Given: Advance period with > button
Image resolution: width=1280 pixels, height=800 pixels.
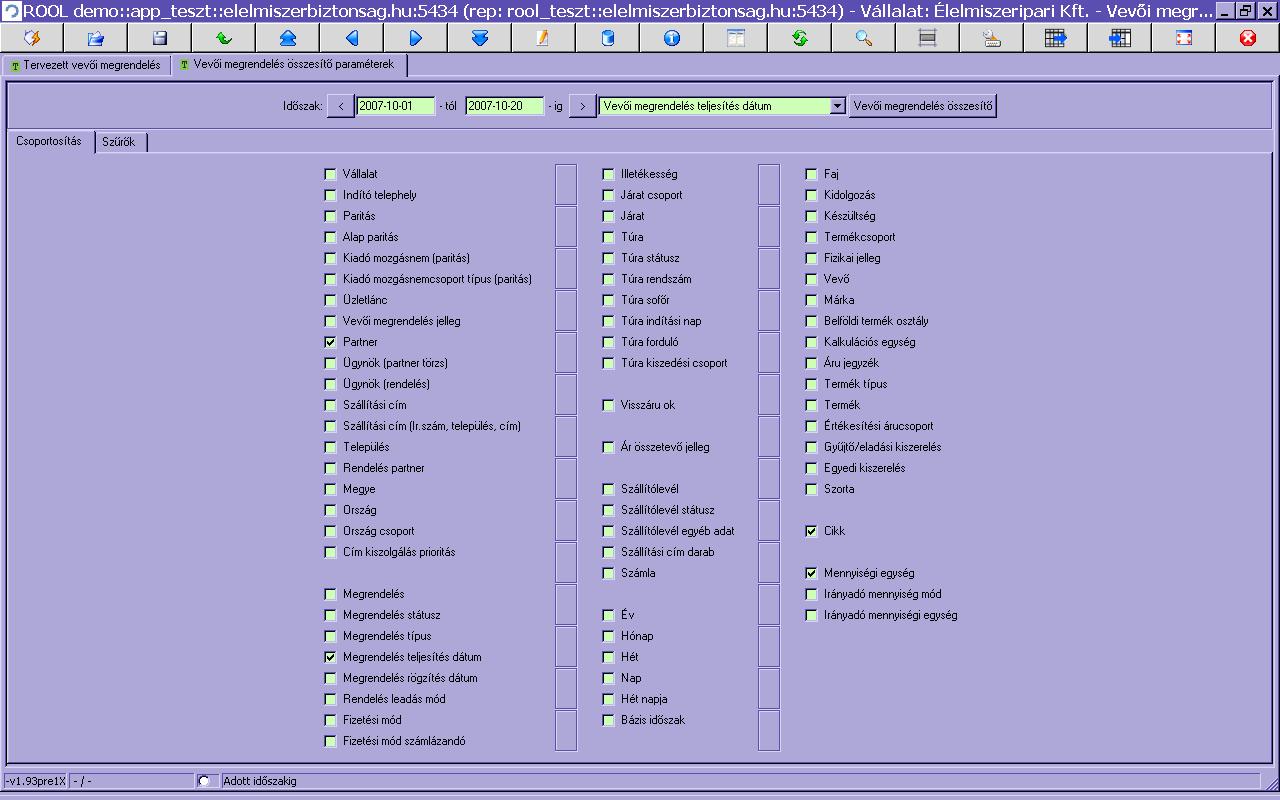Looking at the screenshot, I should tap(582, 106).
